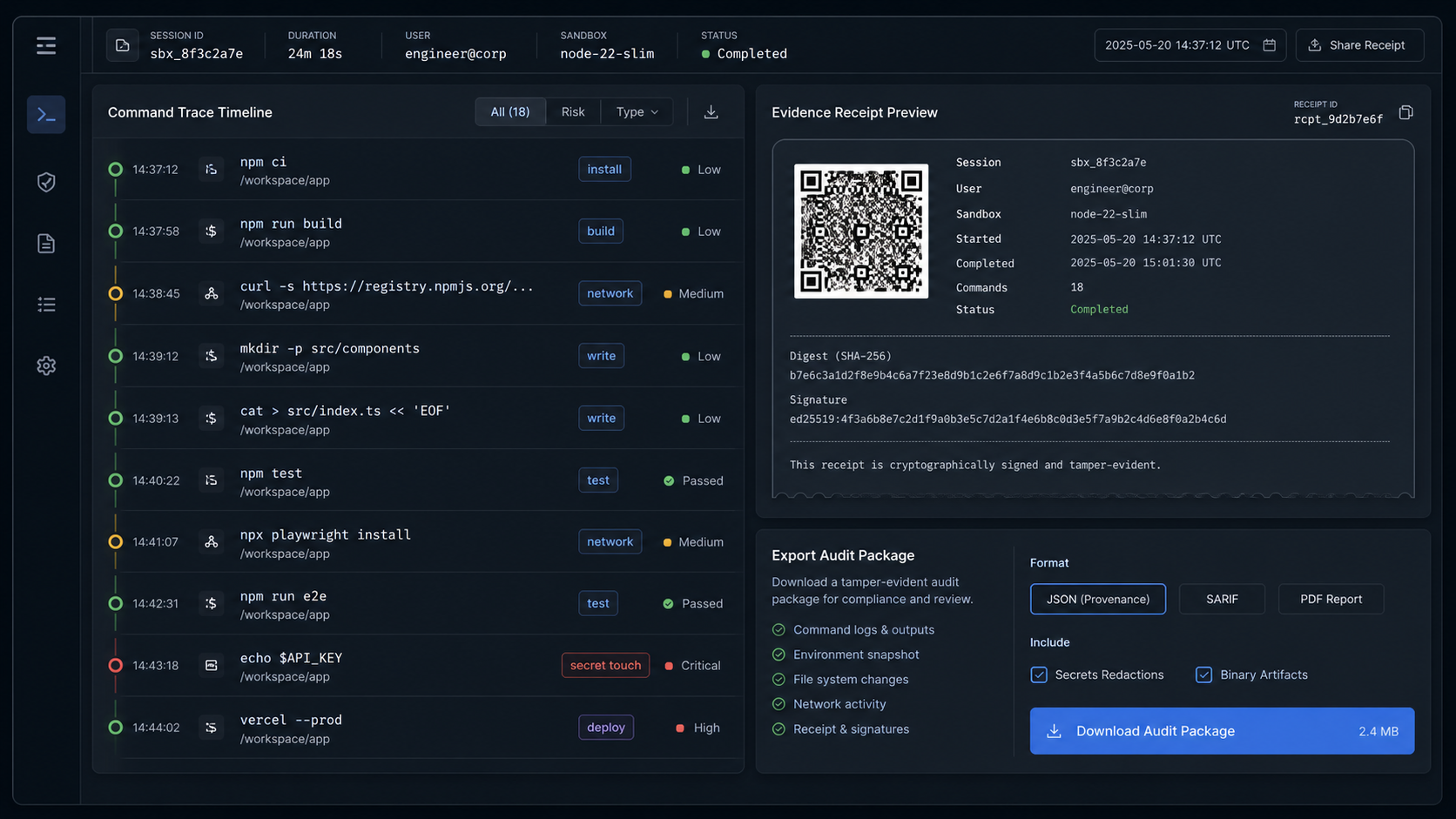The height and width of the screenshot is (819, 1456).
Task: Click the High risk label on vercel row
Action: pyautogui.click(x=706, y=728)
